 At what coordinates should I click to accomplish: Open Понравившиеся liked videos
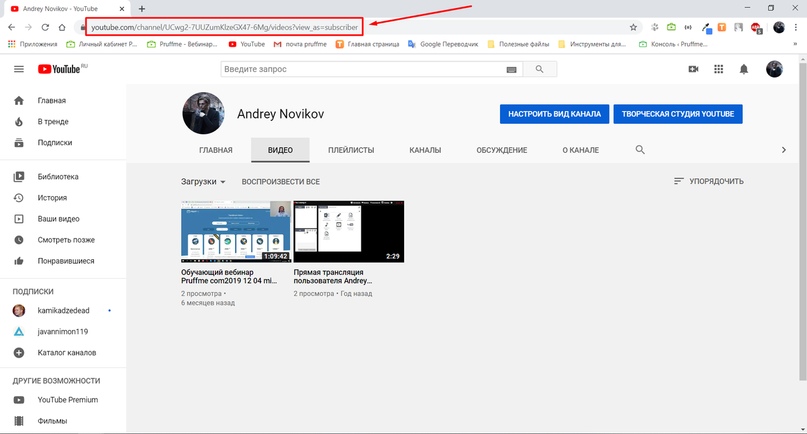coord(63,261)
